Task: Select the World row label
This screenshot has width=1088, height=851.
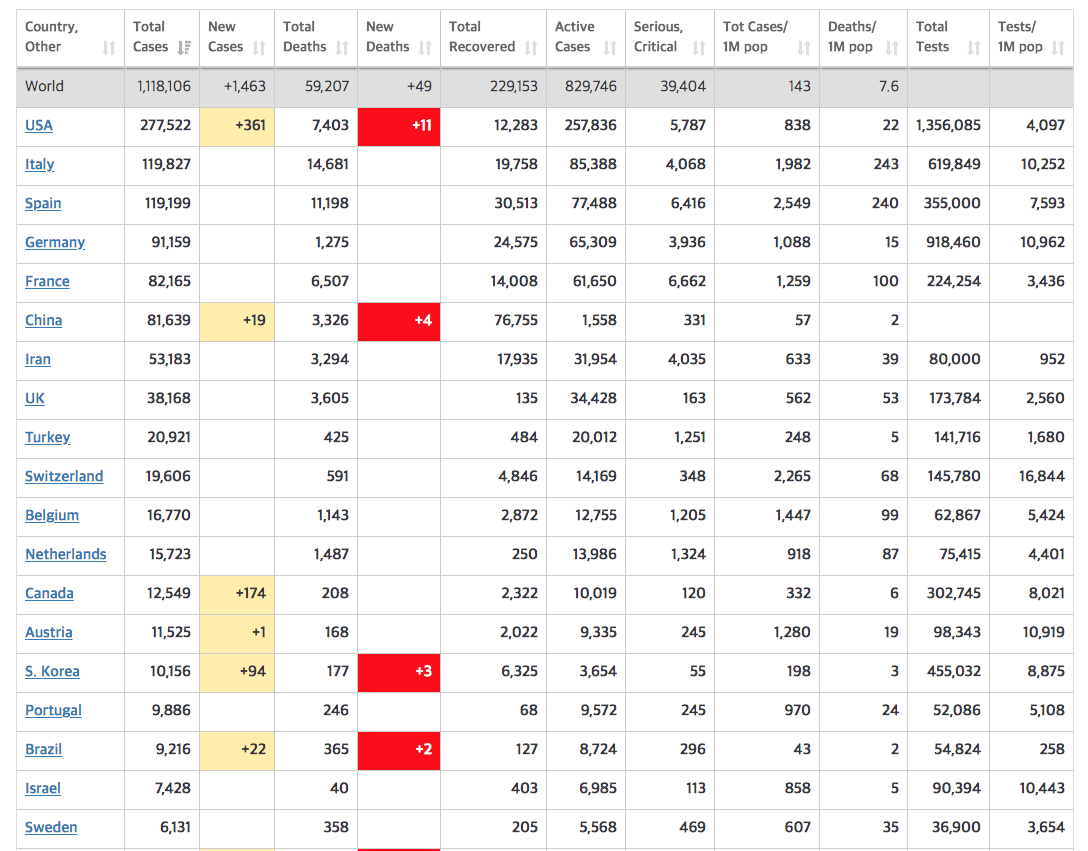Action: pyautogui.click(x=44, y=86)
